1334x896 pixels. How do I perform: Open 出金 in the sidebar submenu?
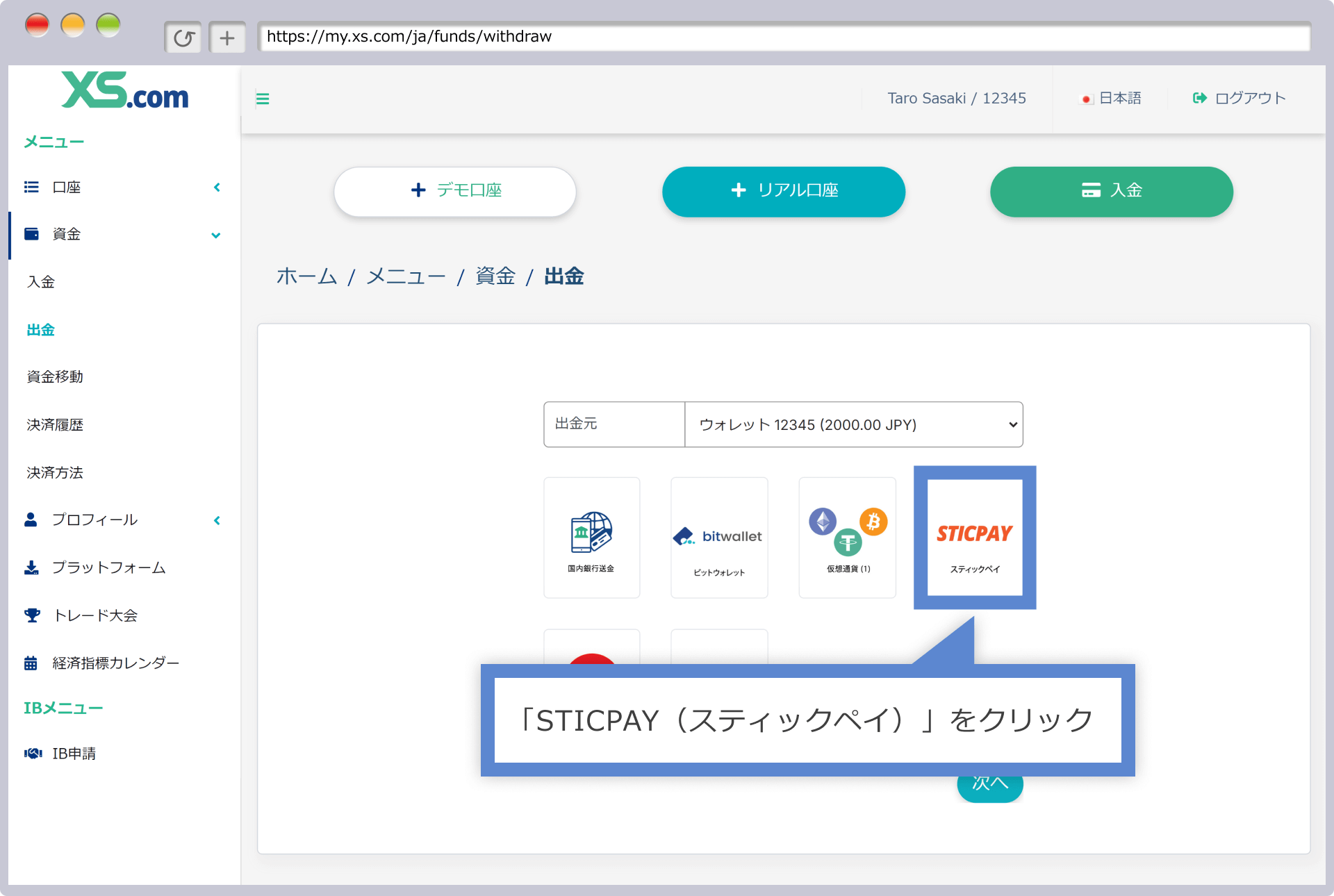(x=41, y=330)
